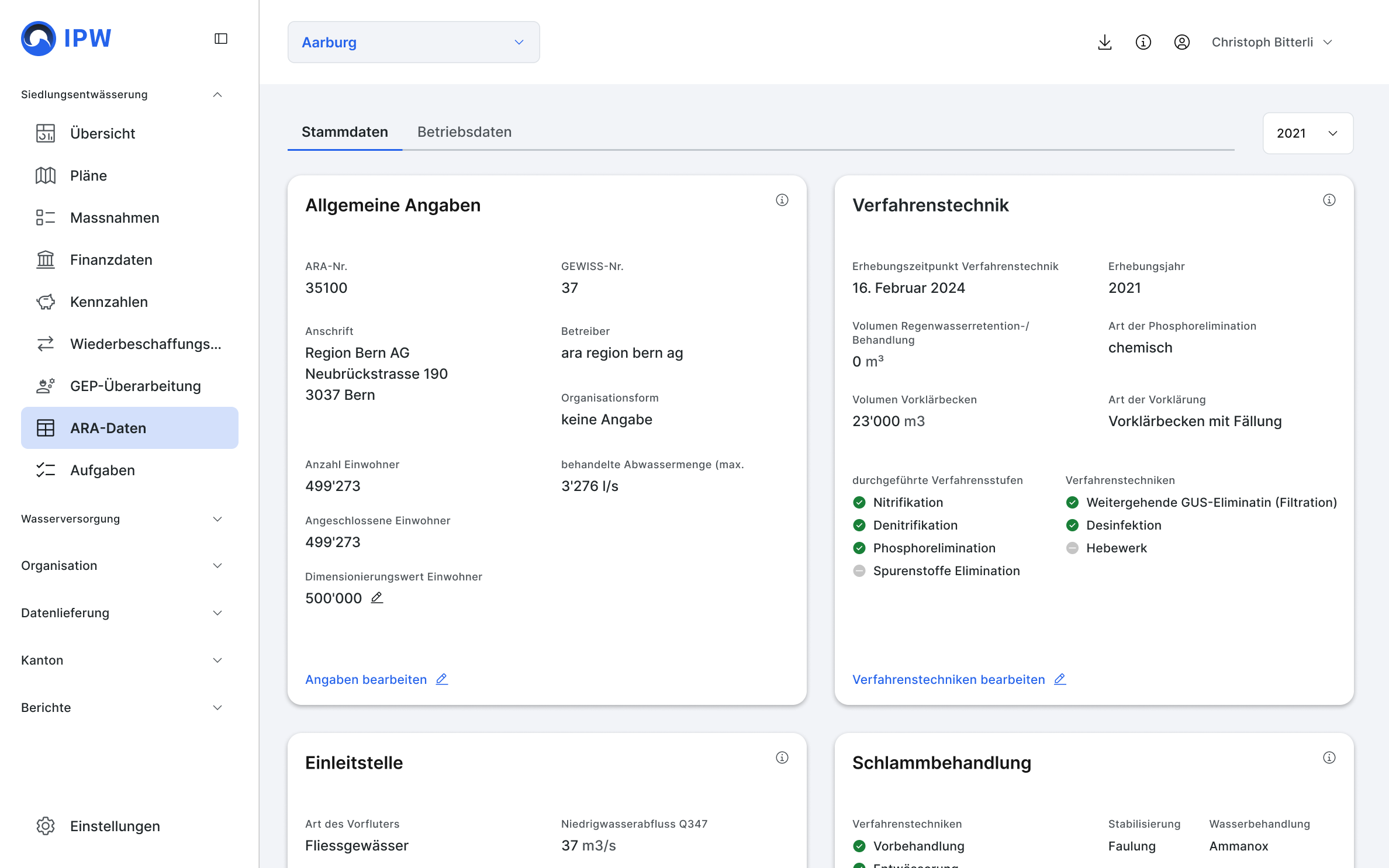Open the 2021 year dropdown
Screen dimensions: 1389x868
point(1307,133)
